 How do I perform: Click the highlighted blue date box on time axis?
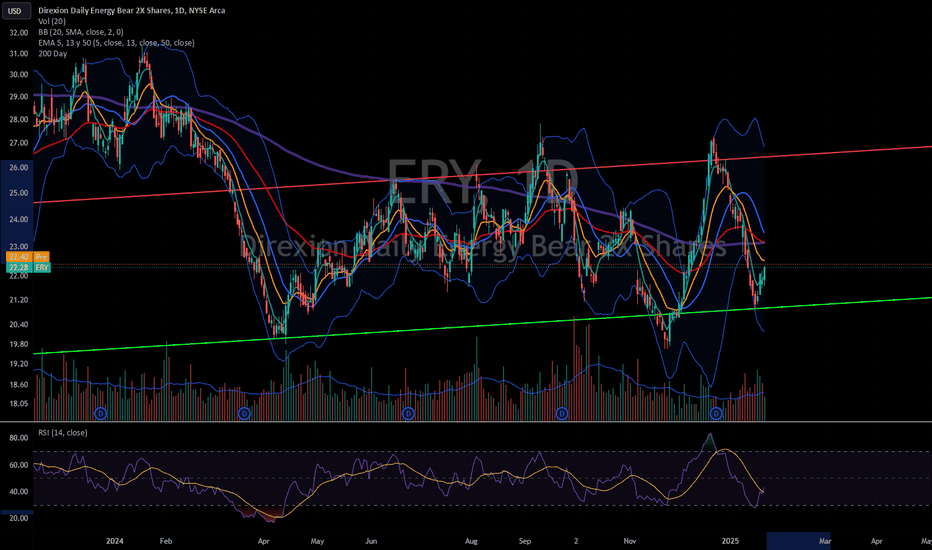pos(798,541)
